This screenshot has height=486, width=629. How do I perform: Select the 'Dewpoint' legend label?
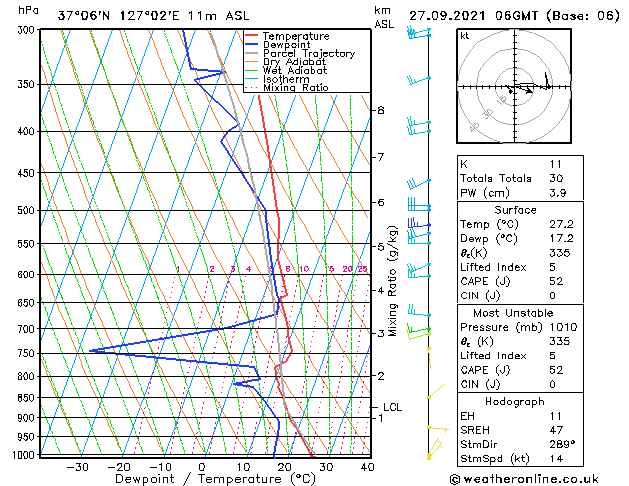(x=286, y=45)
